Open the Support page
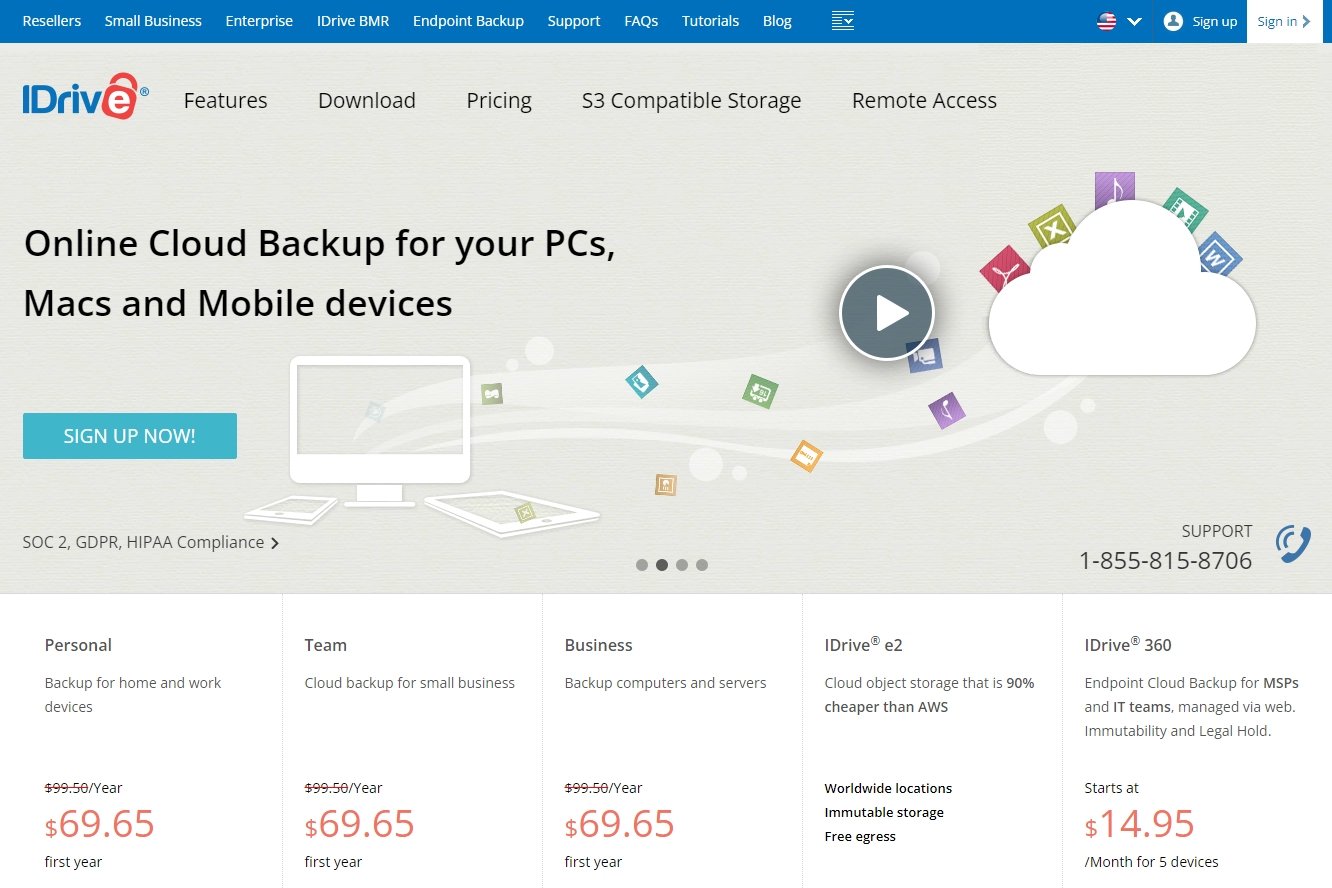 (574, 21)
